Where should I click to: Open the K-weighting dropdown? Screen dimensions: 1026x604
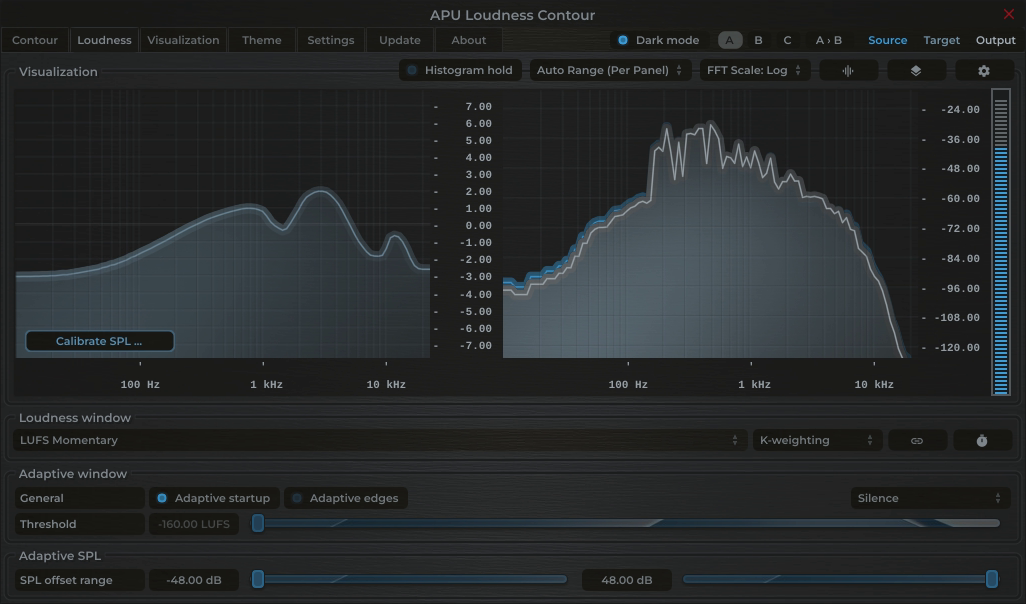point(816,440)
